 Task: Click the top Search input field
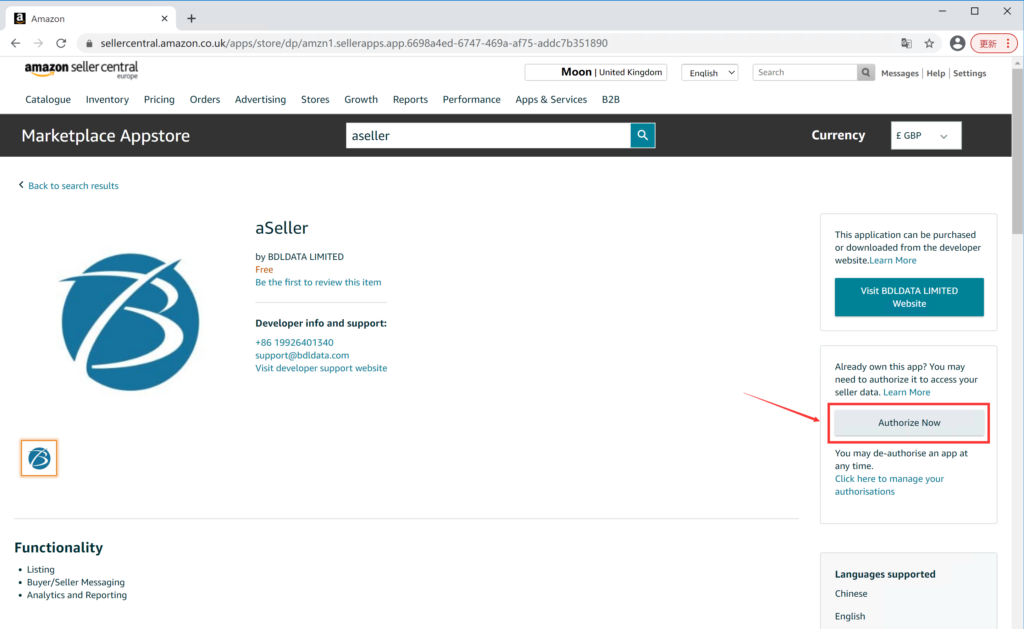(805, 73)
